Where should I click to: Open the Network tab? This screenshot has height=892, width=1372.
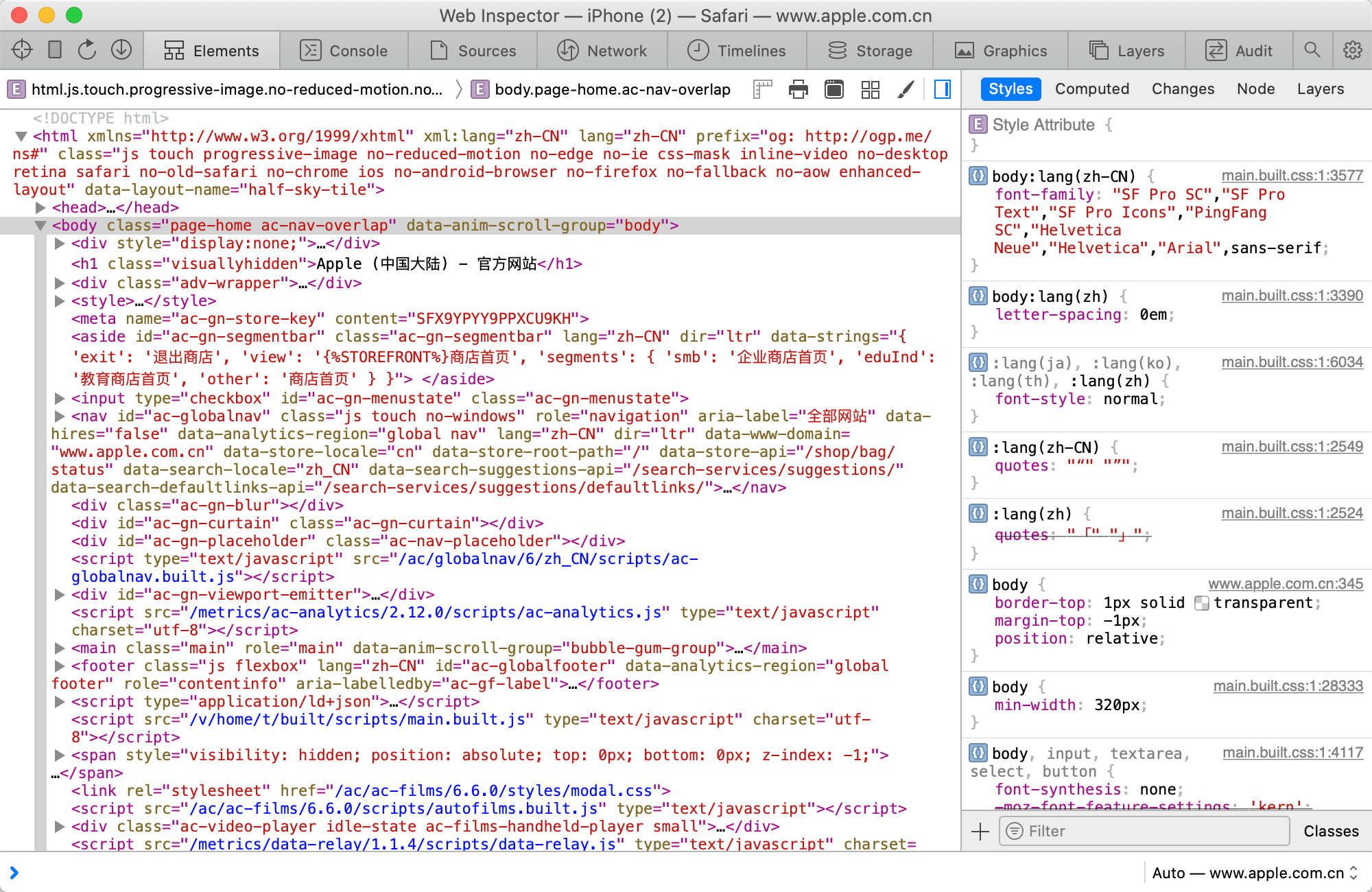pos(602,51)
